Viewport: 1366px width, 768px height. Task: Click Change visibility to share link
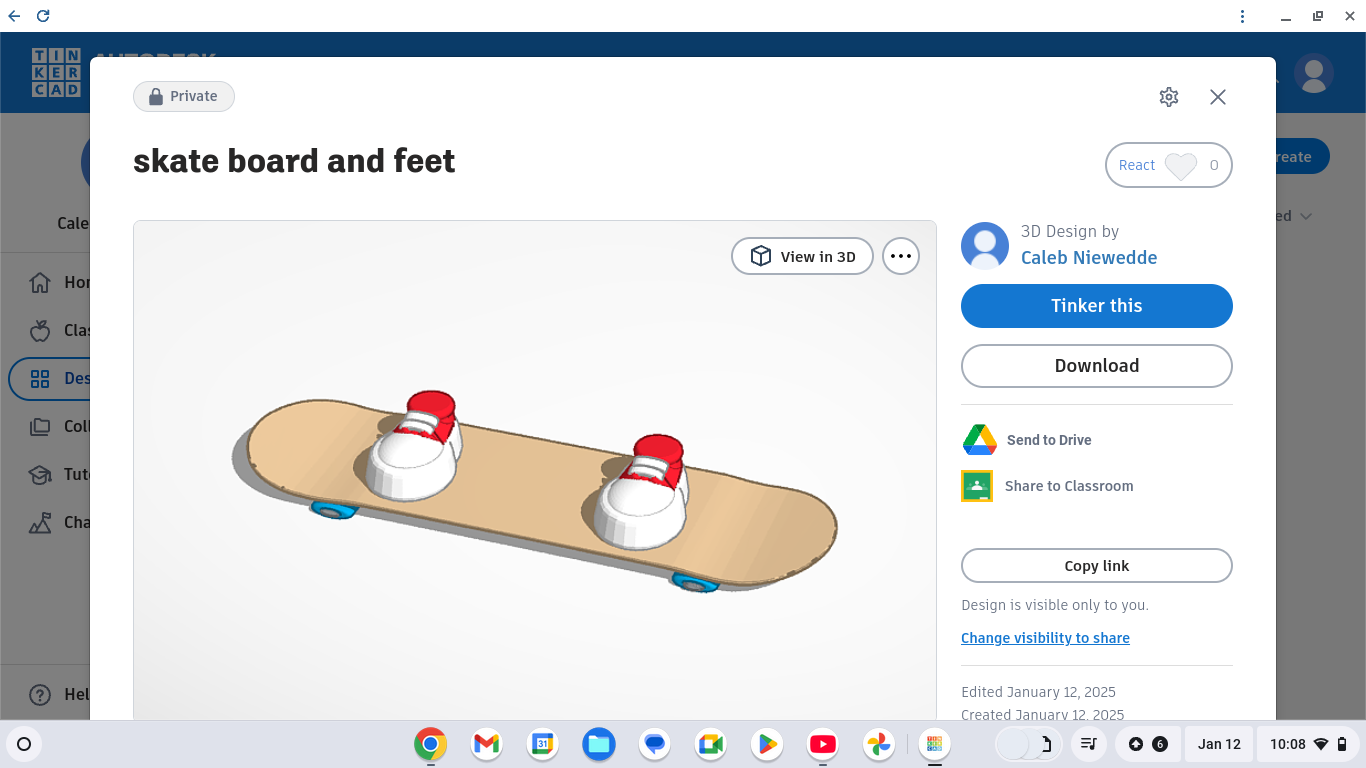[1045, 638]
